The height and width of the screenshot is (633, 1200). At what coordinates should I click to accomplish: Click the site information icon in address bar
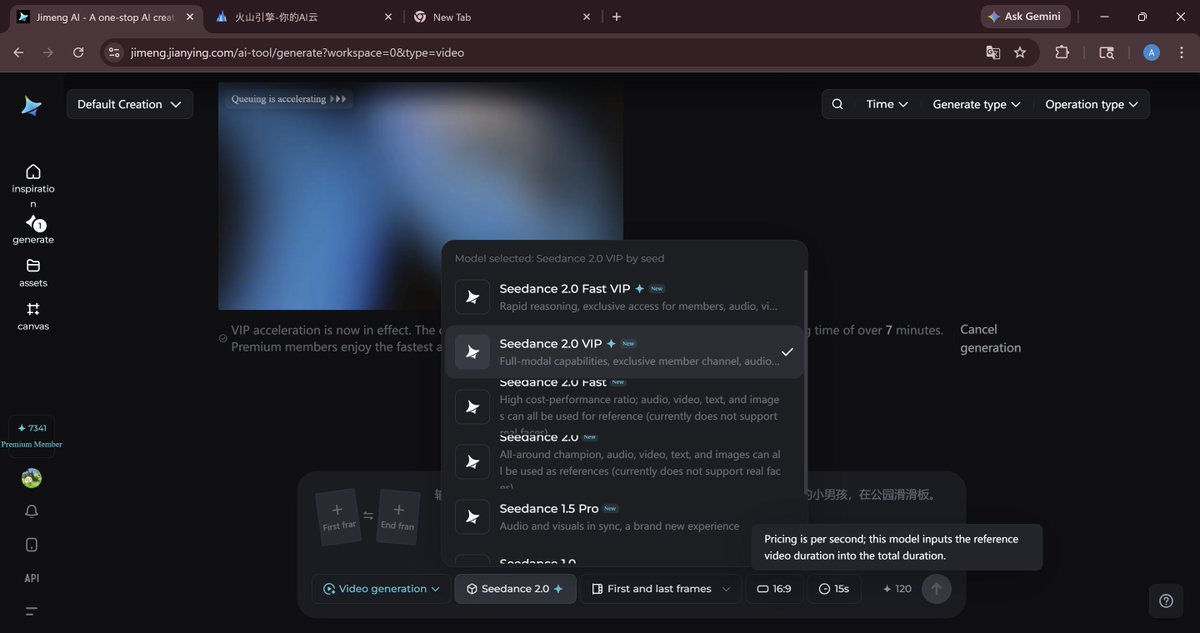click(114, 52)
